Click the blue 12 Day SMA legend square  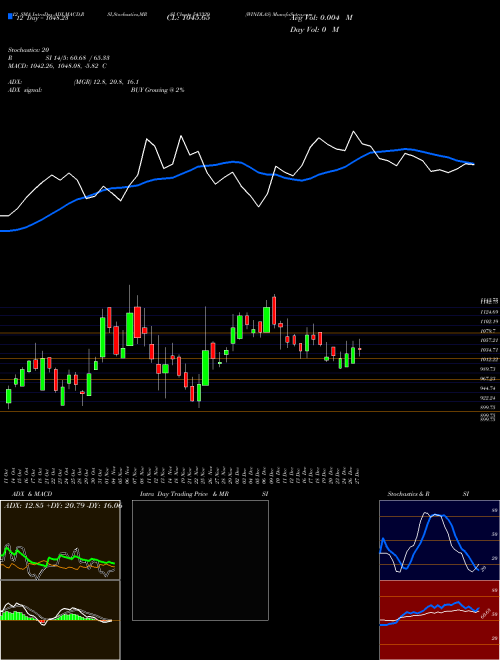pyautogui.click(x=10, y=16)
